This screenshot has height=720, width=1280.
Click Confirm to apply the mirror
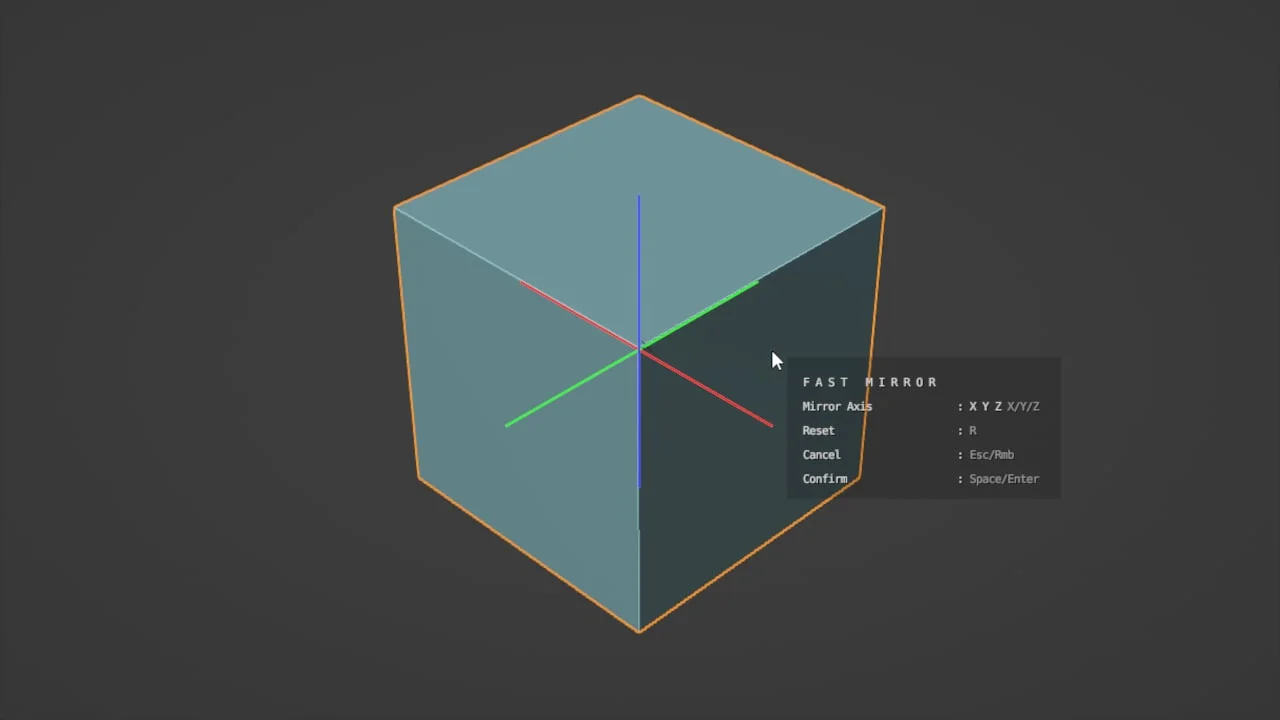(825, 478)
